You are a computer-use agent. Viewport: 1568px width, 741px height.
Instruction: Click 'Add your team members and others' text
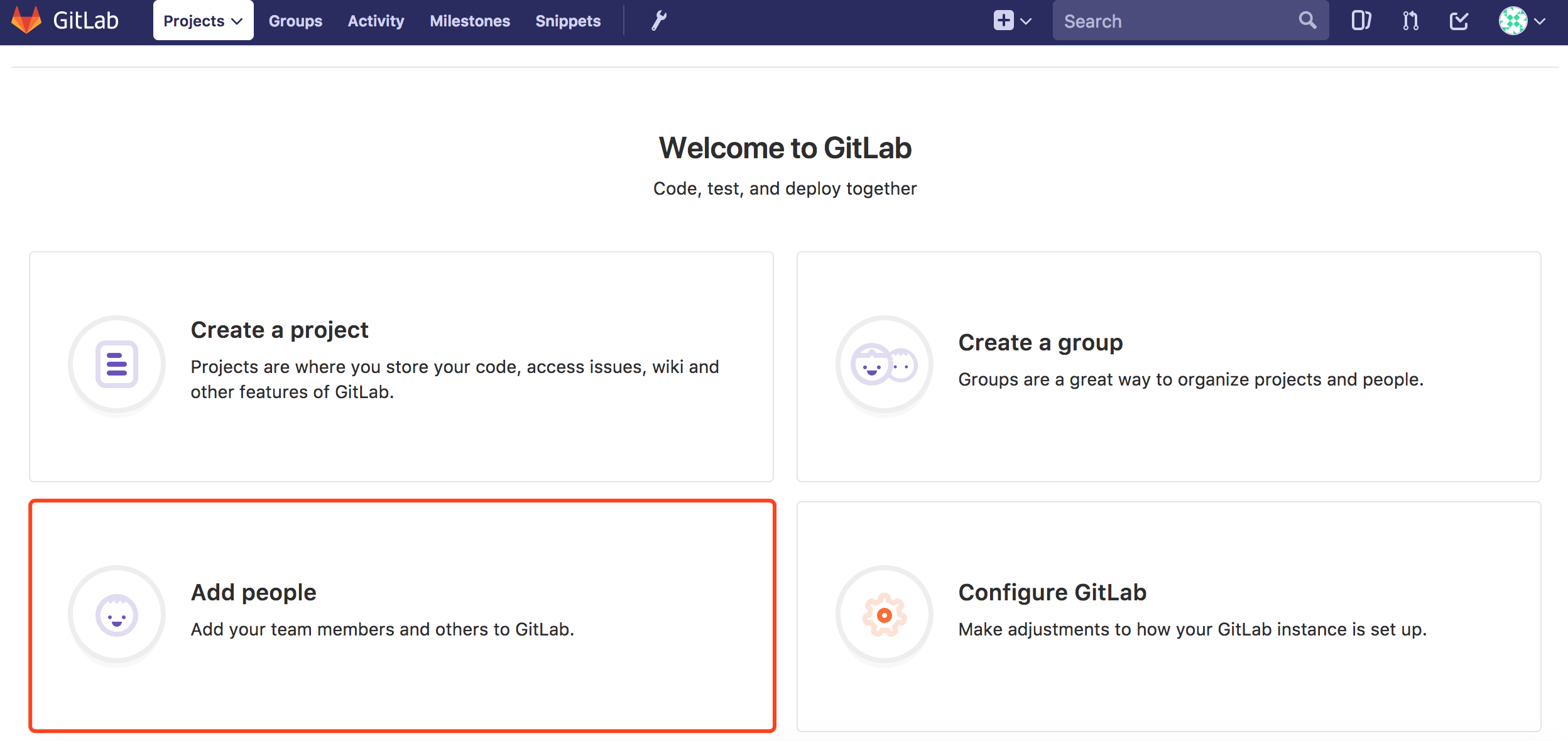(x=383, y=629)
